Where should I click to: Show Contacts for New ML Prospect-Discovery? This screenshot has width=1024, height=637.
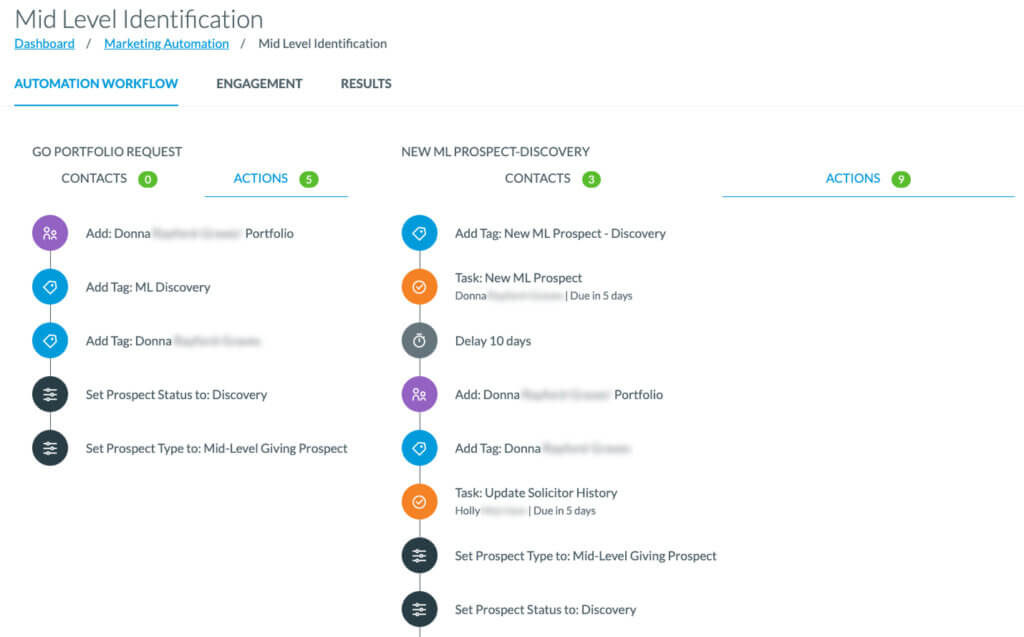pos(538,179)
